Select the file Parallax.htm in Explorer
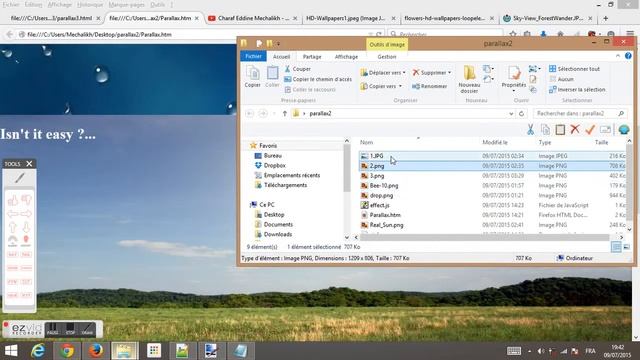The image size is (640, 360). point(492,215)
